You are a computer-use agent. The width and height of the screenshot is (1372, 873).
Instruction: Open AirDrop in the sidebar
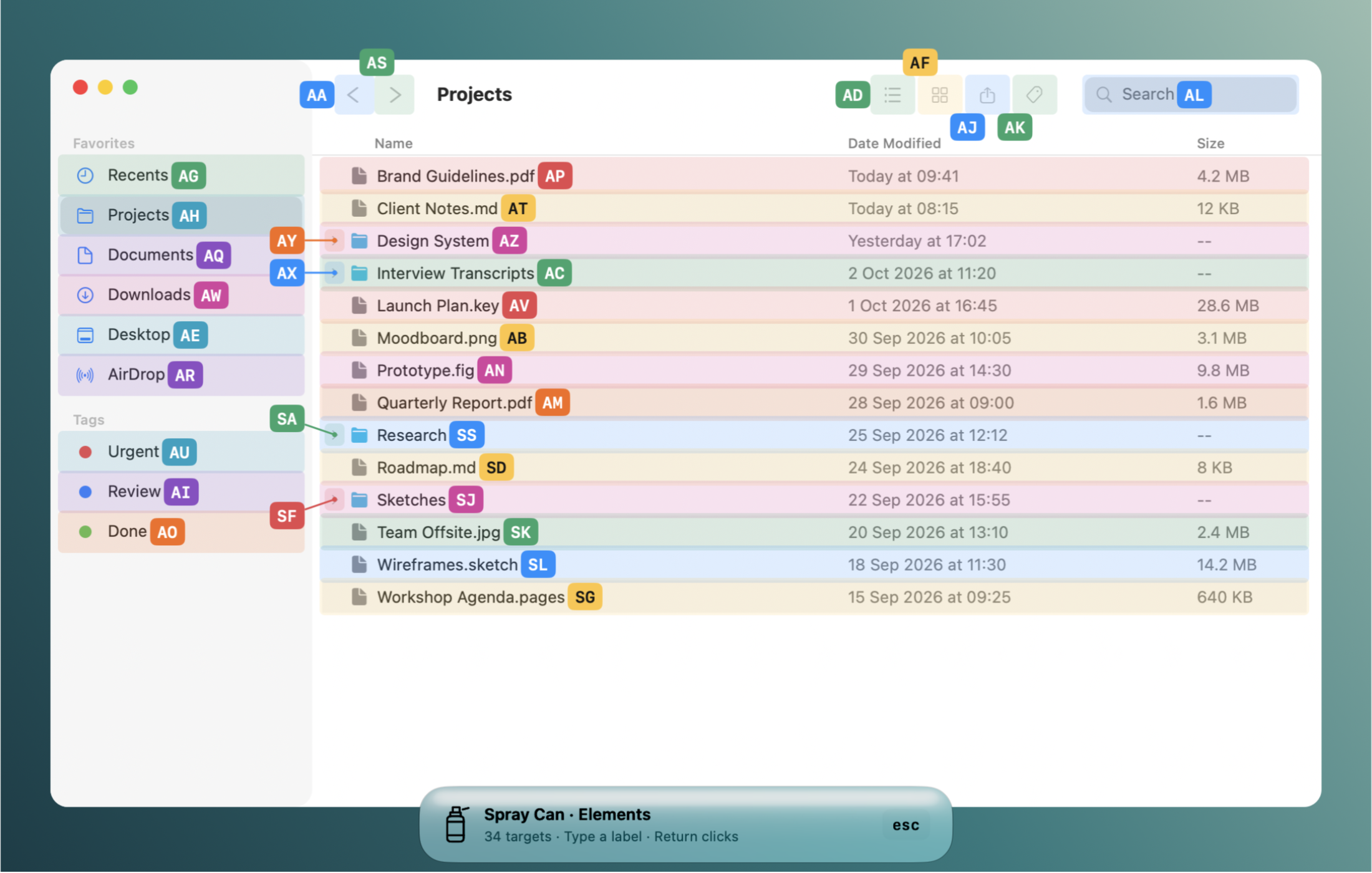point(181,375)
